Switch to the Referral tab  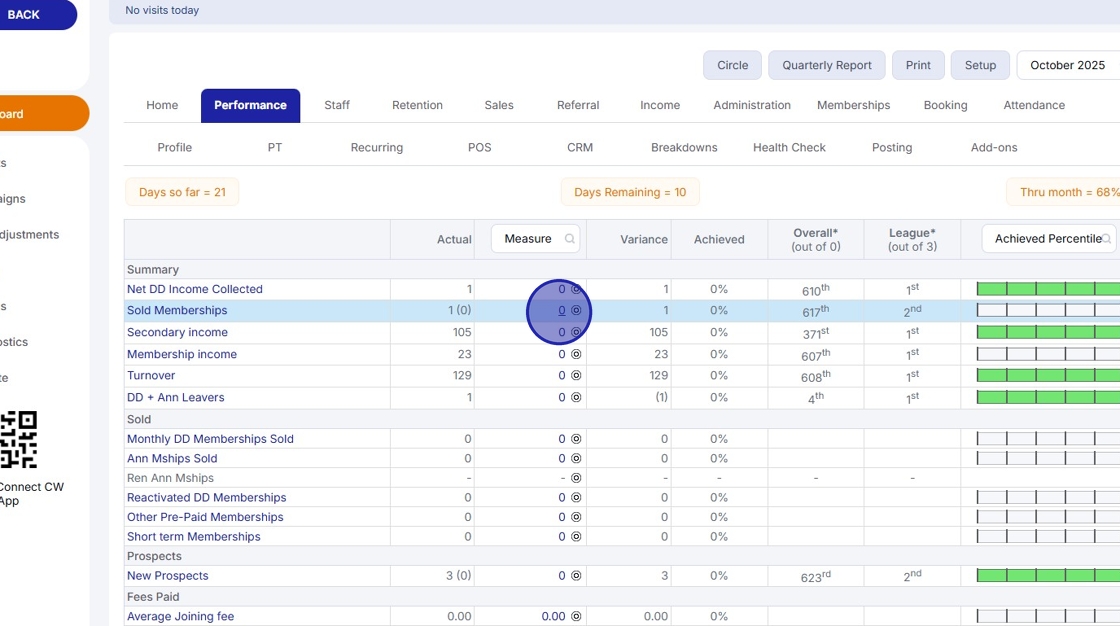tap(578, 105)
